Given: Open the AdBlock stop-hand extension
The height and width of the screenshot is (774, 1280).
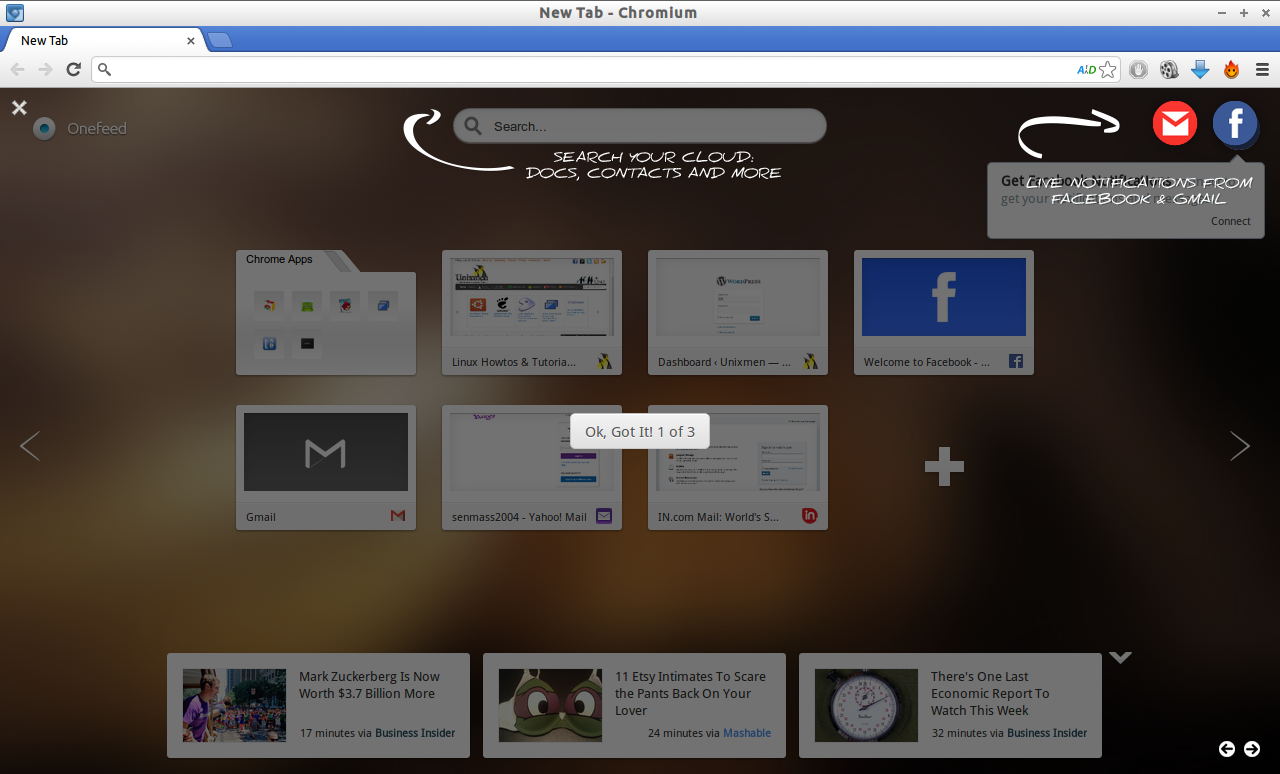Looking at the screenshot, I should (1138, 69).
